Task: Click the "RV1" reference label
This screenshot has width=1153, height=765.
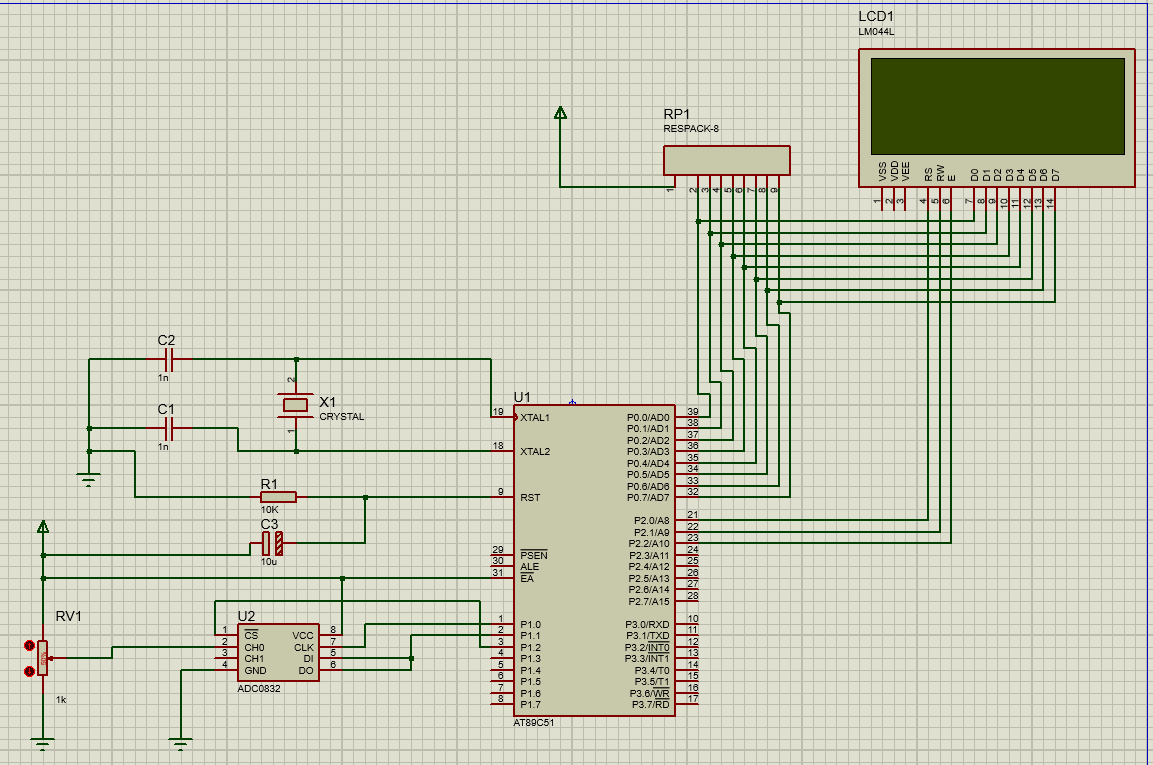Action: tap(69, 616)
